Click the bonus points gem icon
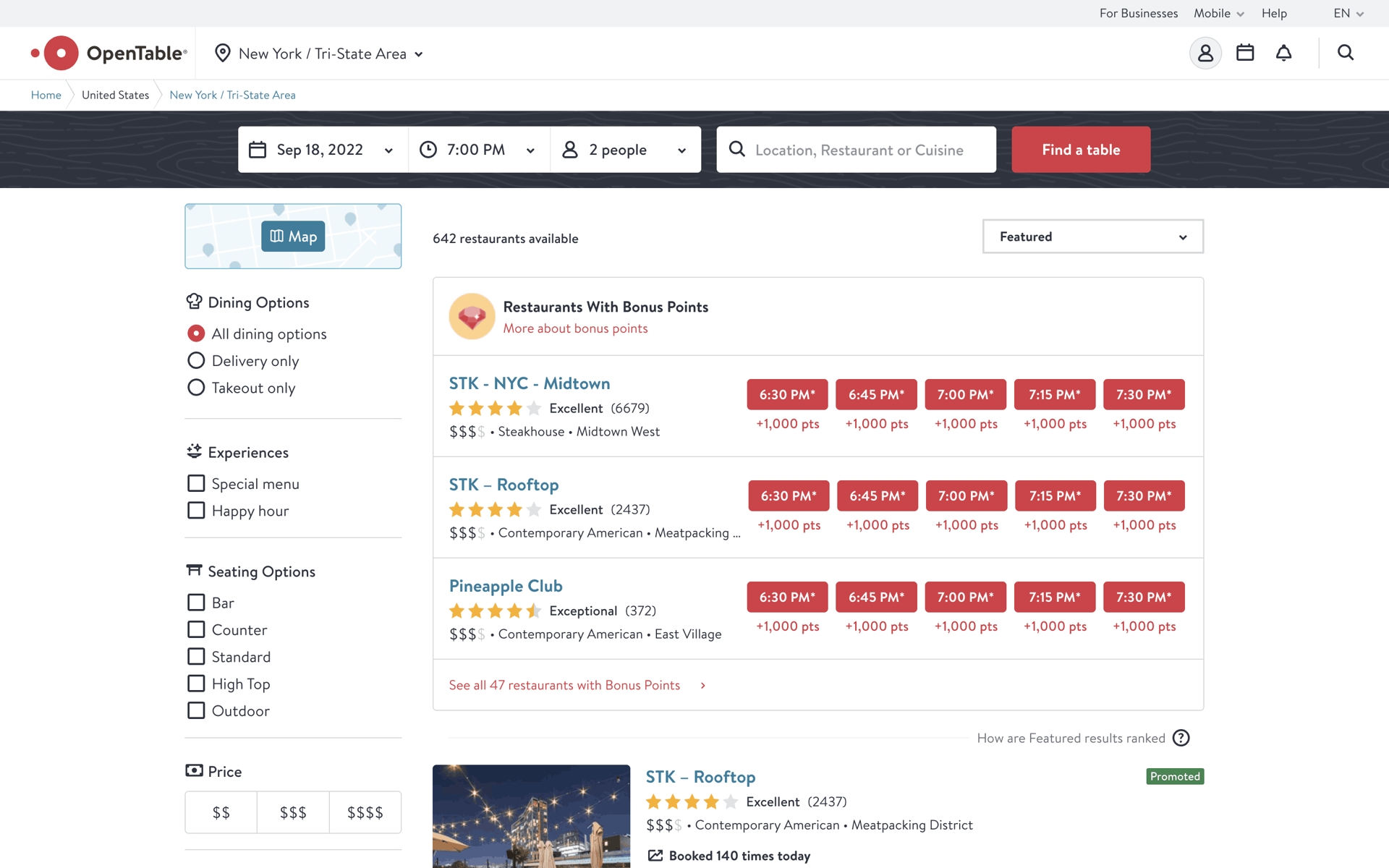This screenshot has width=1389, height=868. click(x=472, y=316)
